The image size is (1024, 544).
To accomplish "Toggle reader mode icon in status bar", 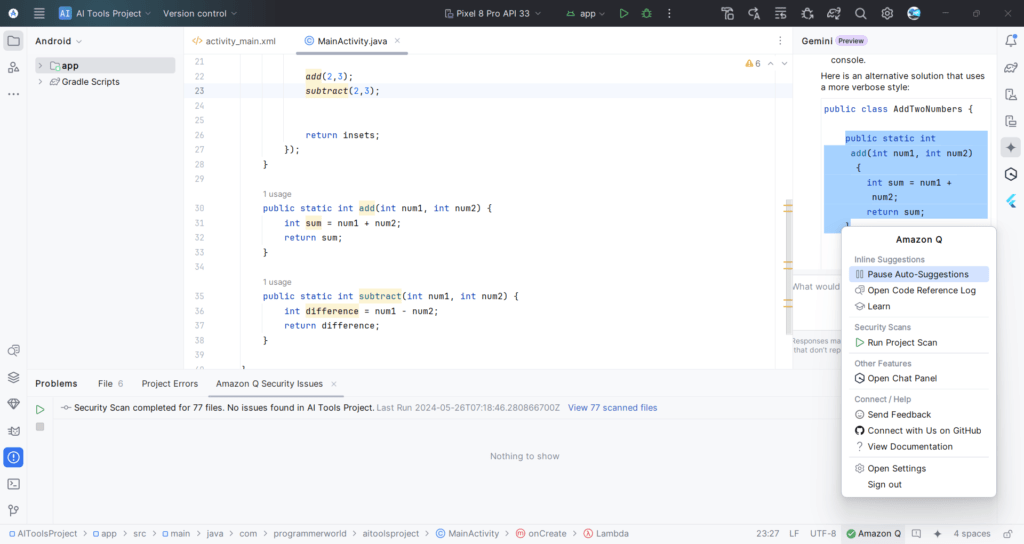I will point(916,534).
